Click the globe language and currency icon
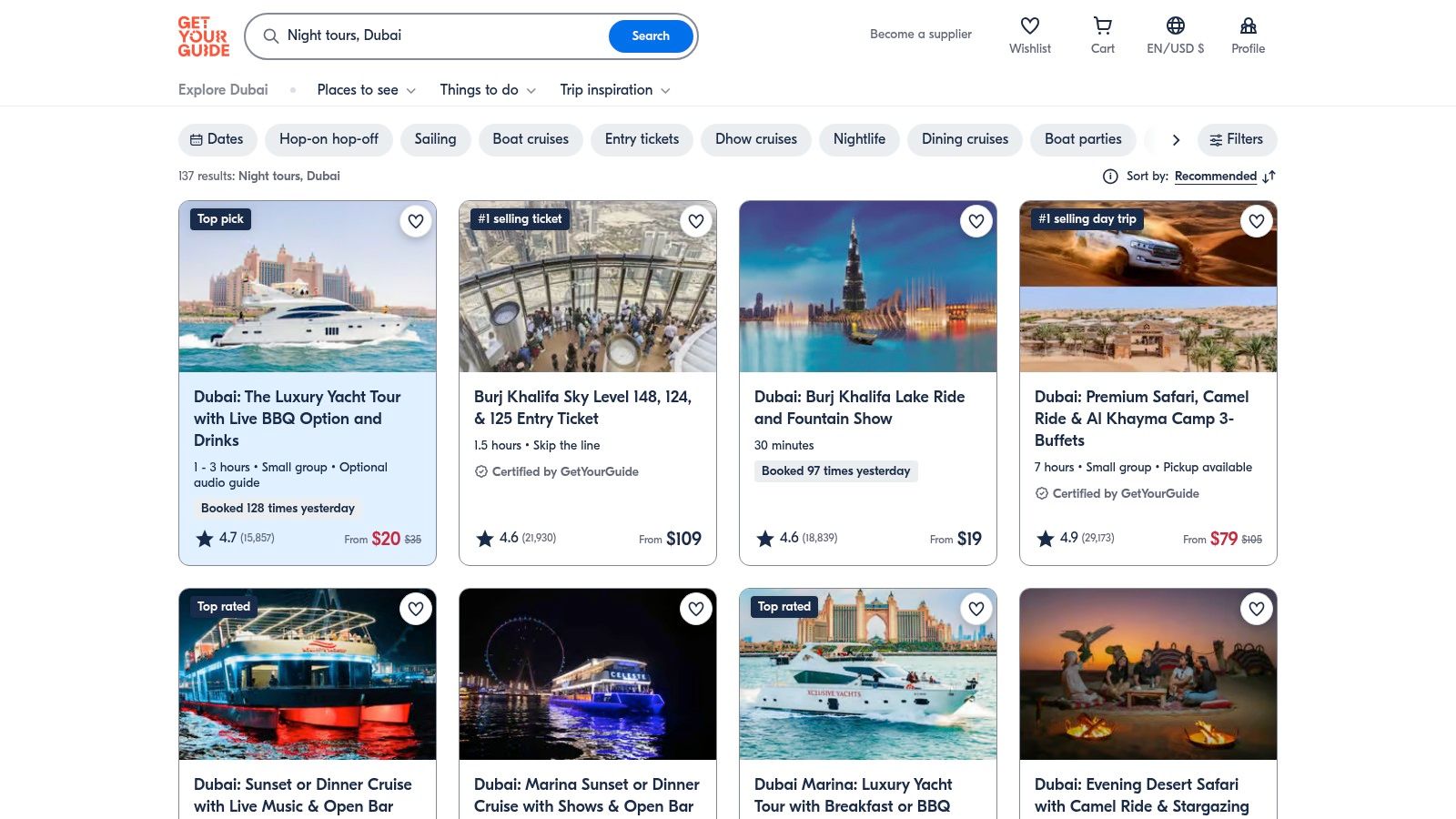The width and height of the screenshot is (1456, 819). coord(1175,26)
